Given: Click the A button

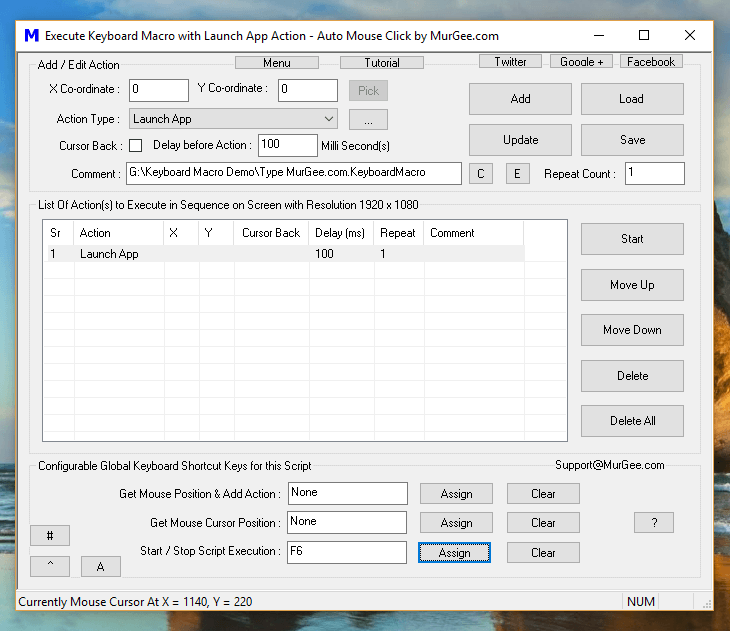Looking at the screenshot, I should coord(101,566).
